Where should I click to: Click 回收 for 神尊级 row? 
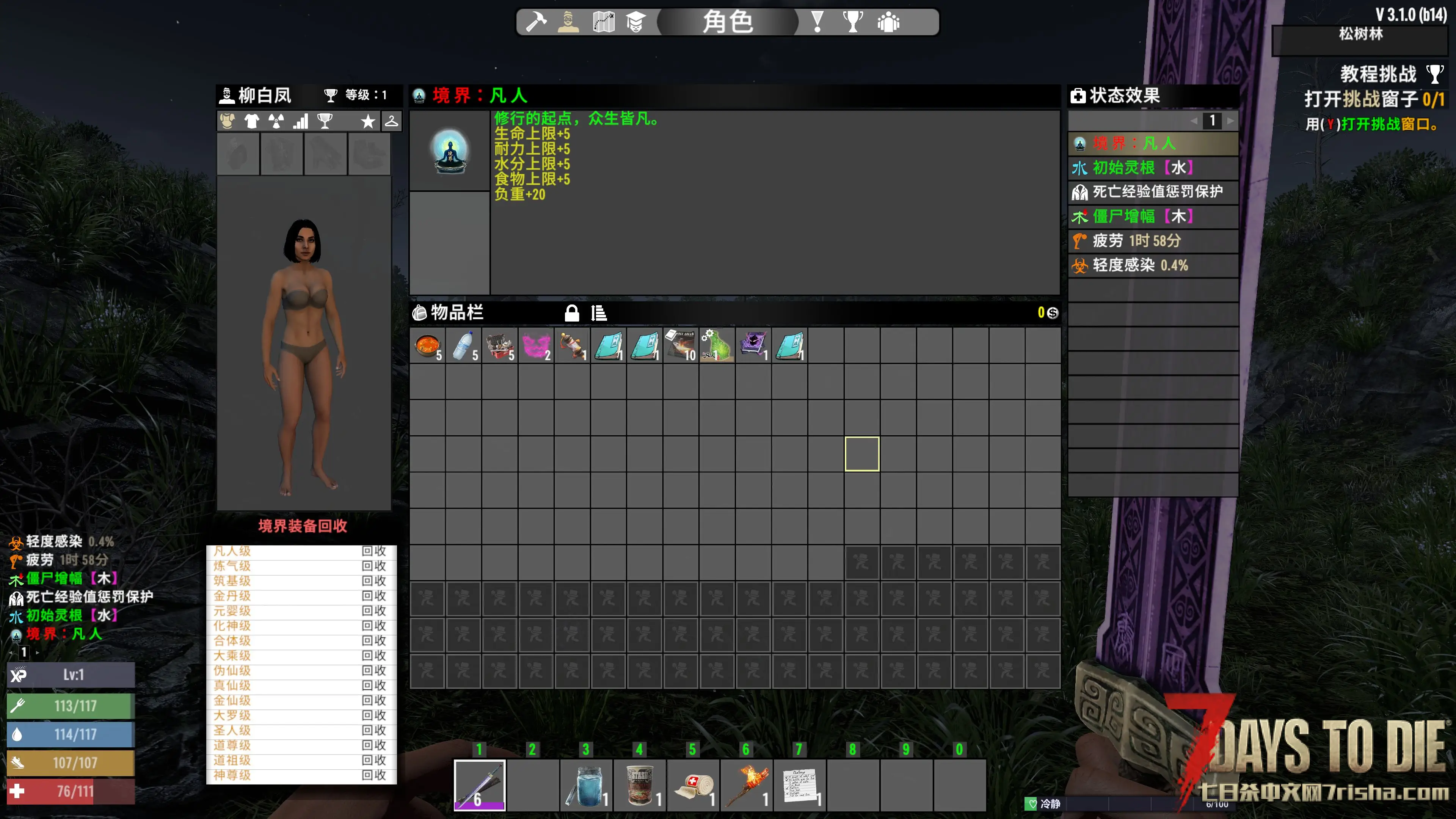point(373,775)
